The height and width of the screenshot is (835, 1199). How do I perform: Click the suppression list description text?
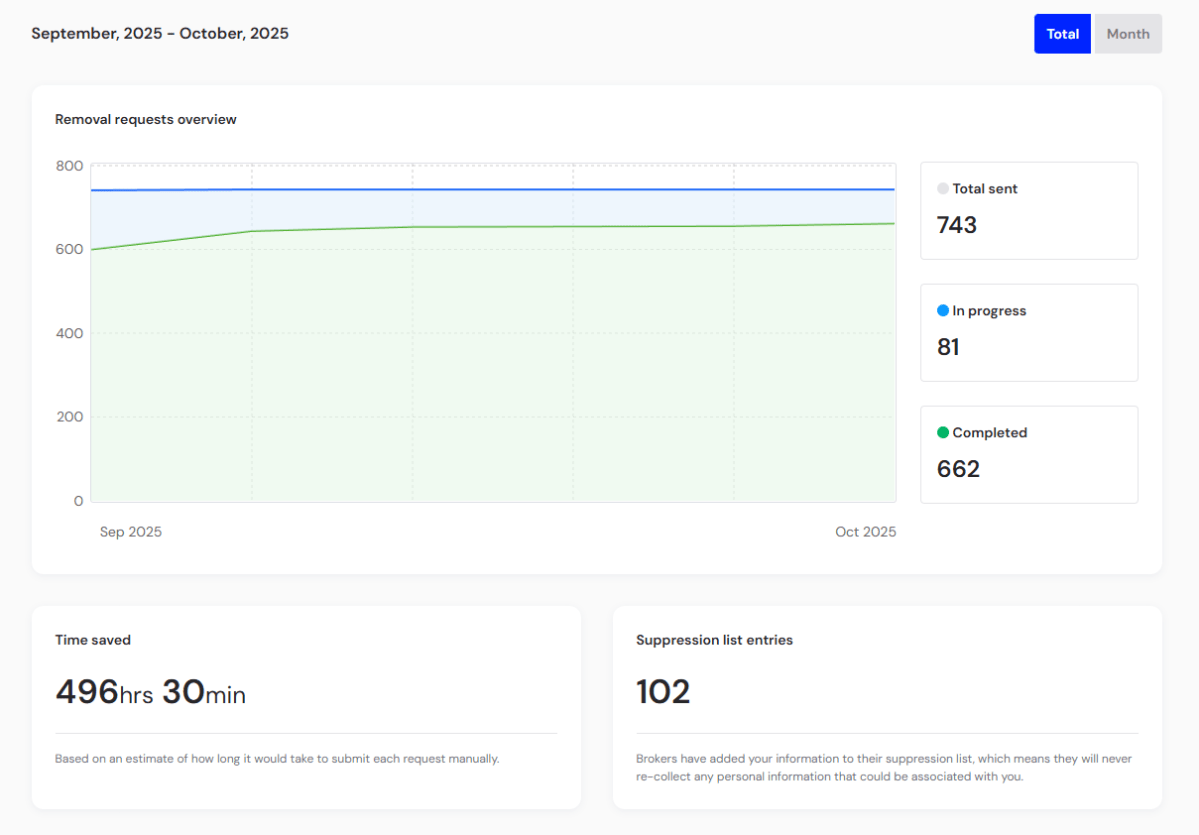(884, 767)
